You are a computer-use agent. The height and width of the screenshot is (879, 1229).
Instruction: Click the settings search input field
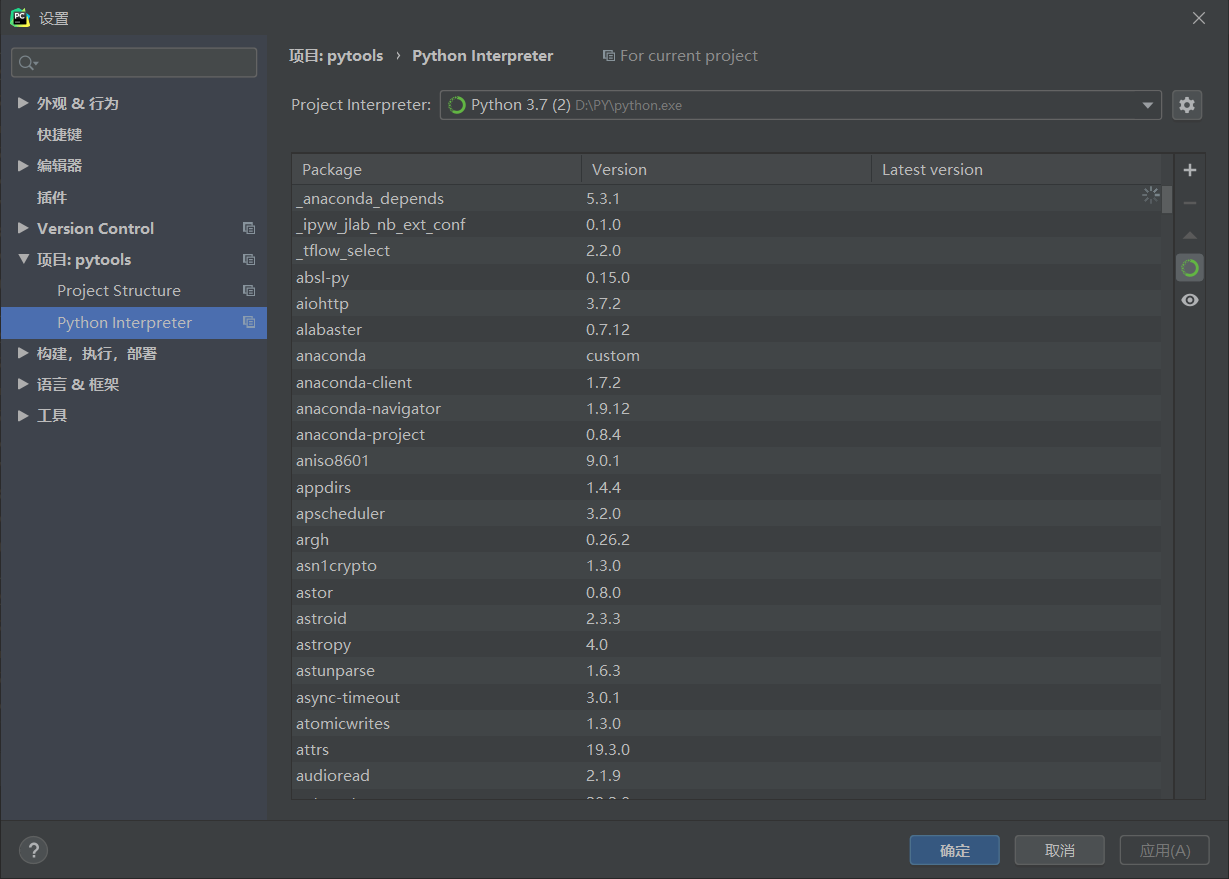134,63
